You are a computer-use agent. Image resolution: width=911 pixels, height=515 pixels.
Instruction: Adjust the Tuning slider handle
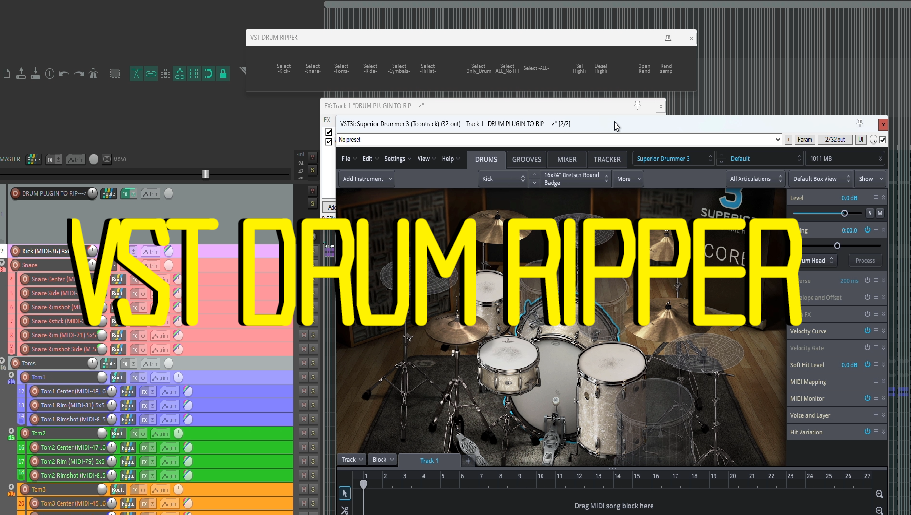(837, 246)
